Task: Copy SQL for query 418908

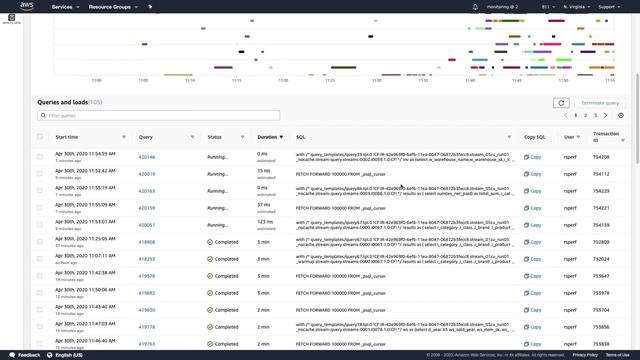Action: (x=533, y=242)
